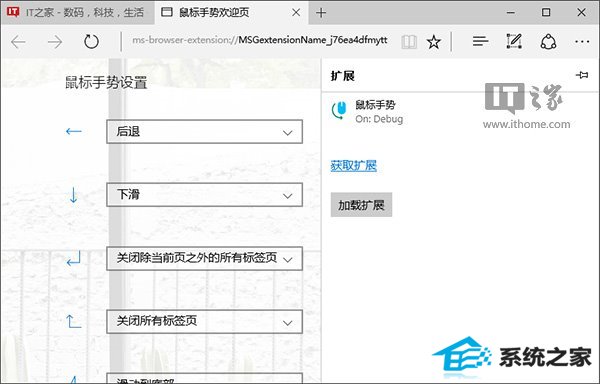
Task: Expand the 关闭除当前页之外的所有标签页 dropdown
Action: (x=204, y=258)
